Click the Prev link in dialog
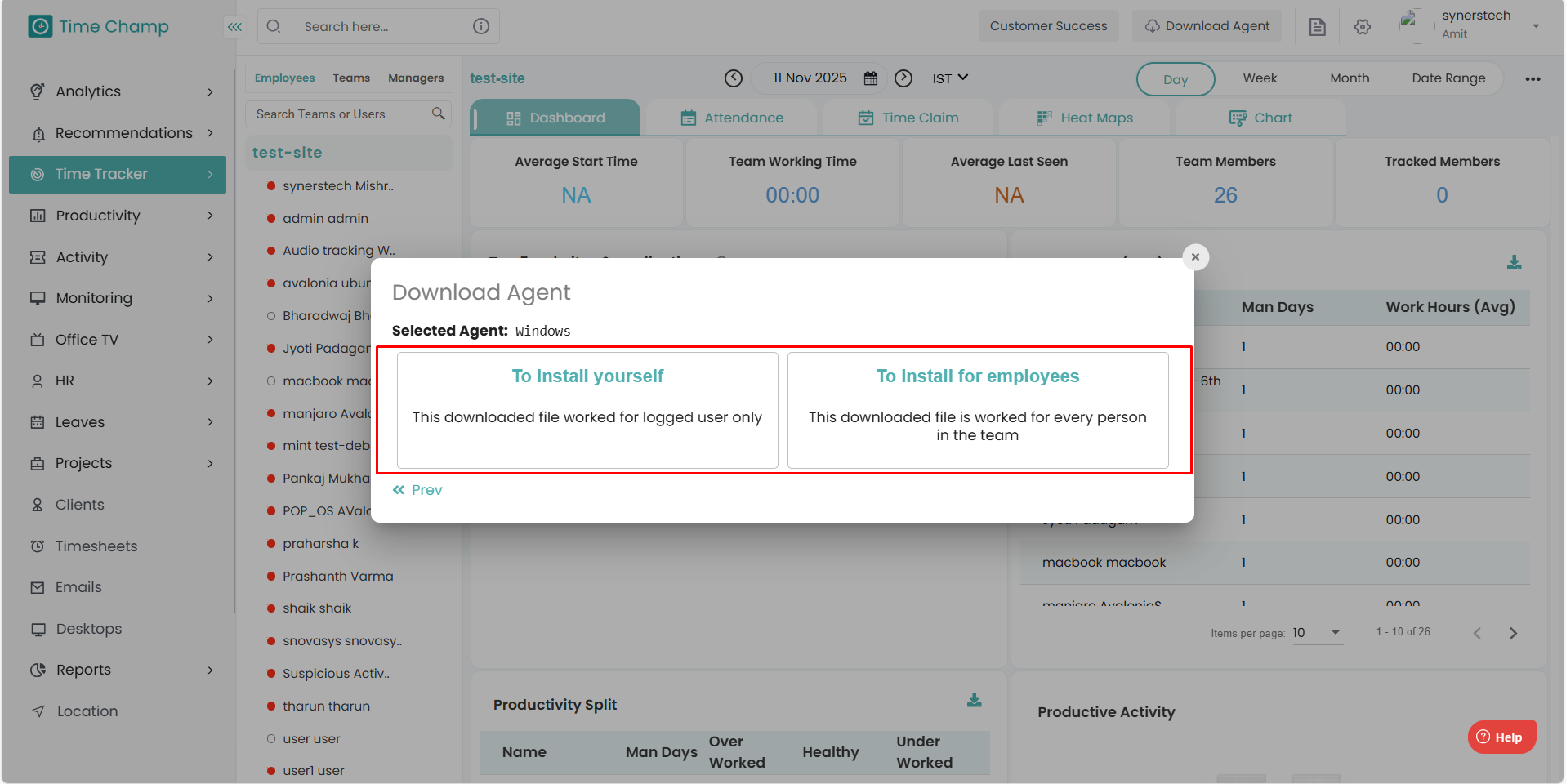1566x784 pixels. [x=417, y=490]
